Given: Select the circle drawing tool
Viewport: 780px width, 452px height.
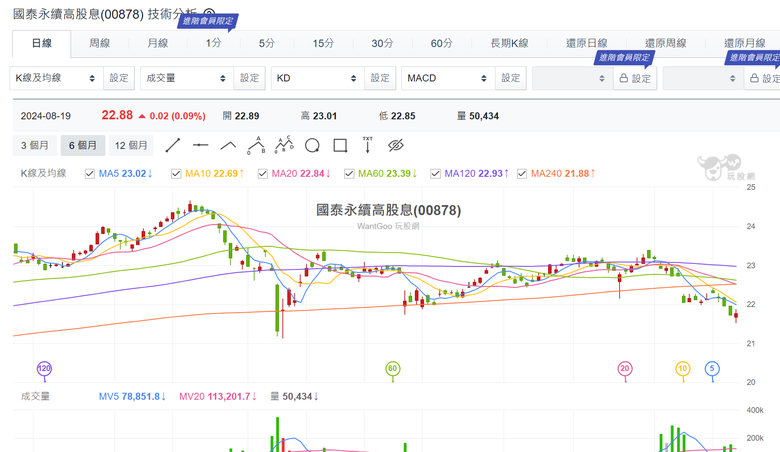Looking at the screenshot, I should [312, 146].
